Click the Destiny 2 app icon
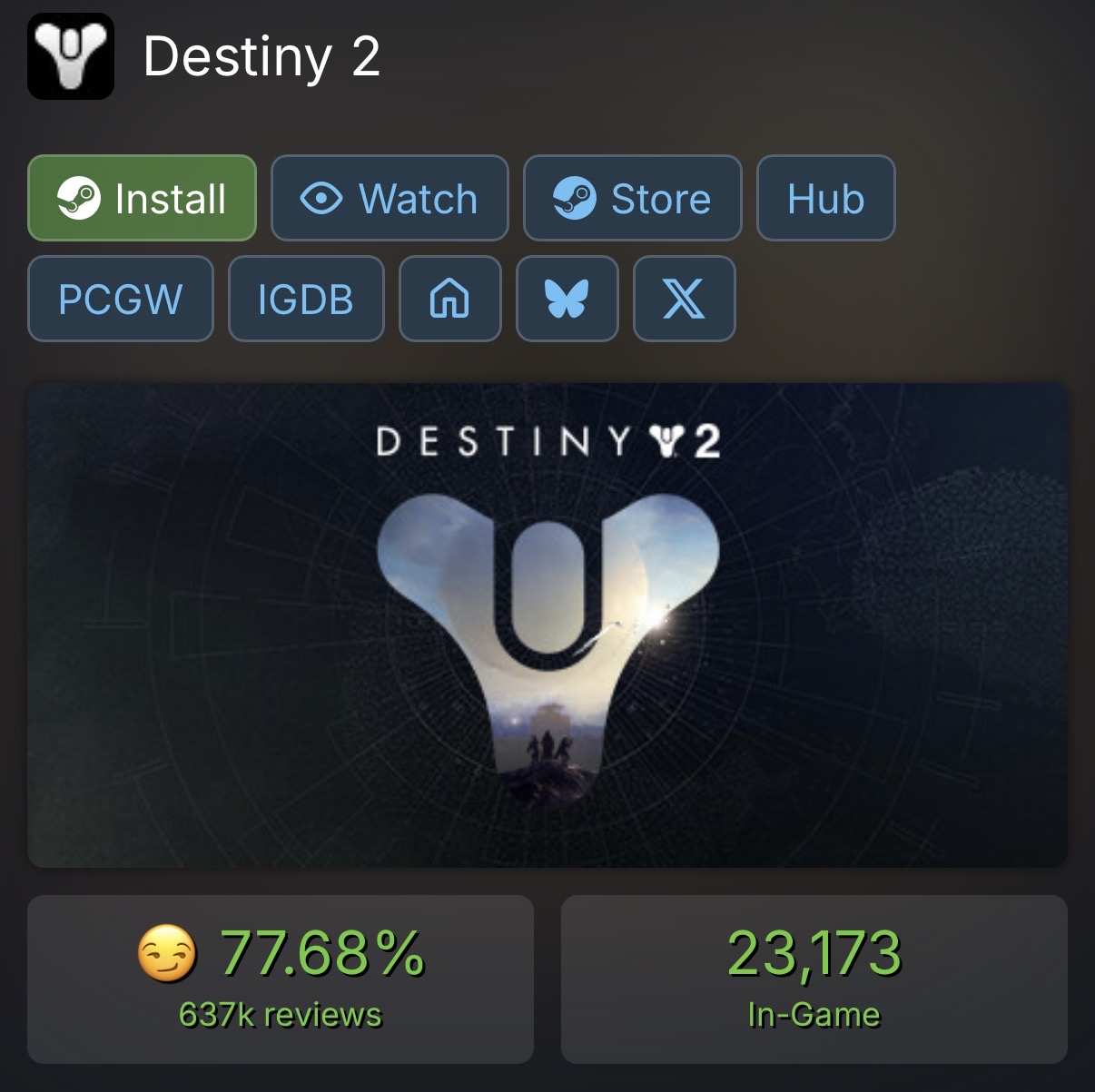Screen dimensions: 1095x1092 pos(71,56)
